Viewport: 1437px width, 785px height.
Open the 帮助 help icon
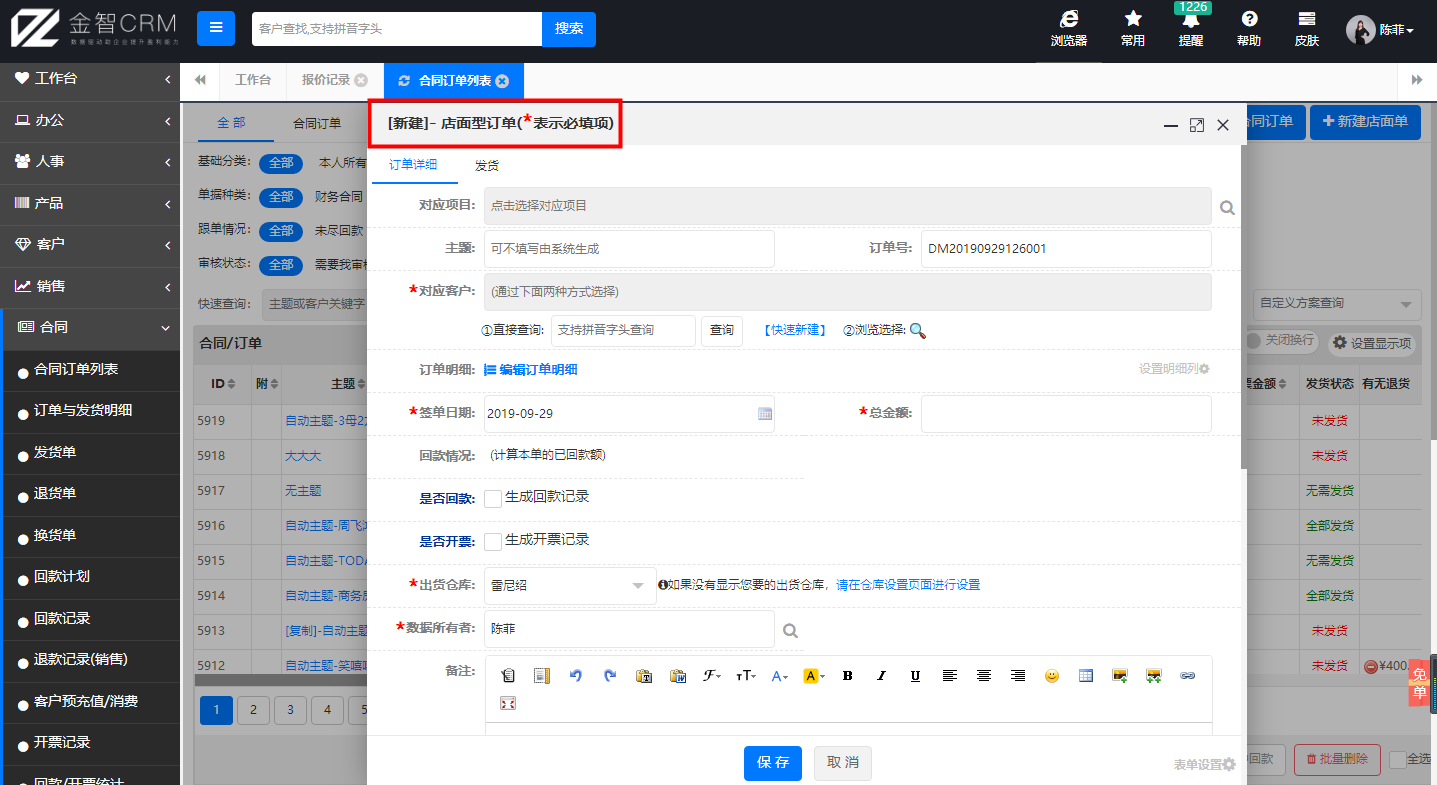(x=1249, y=29)
